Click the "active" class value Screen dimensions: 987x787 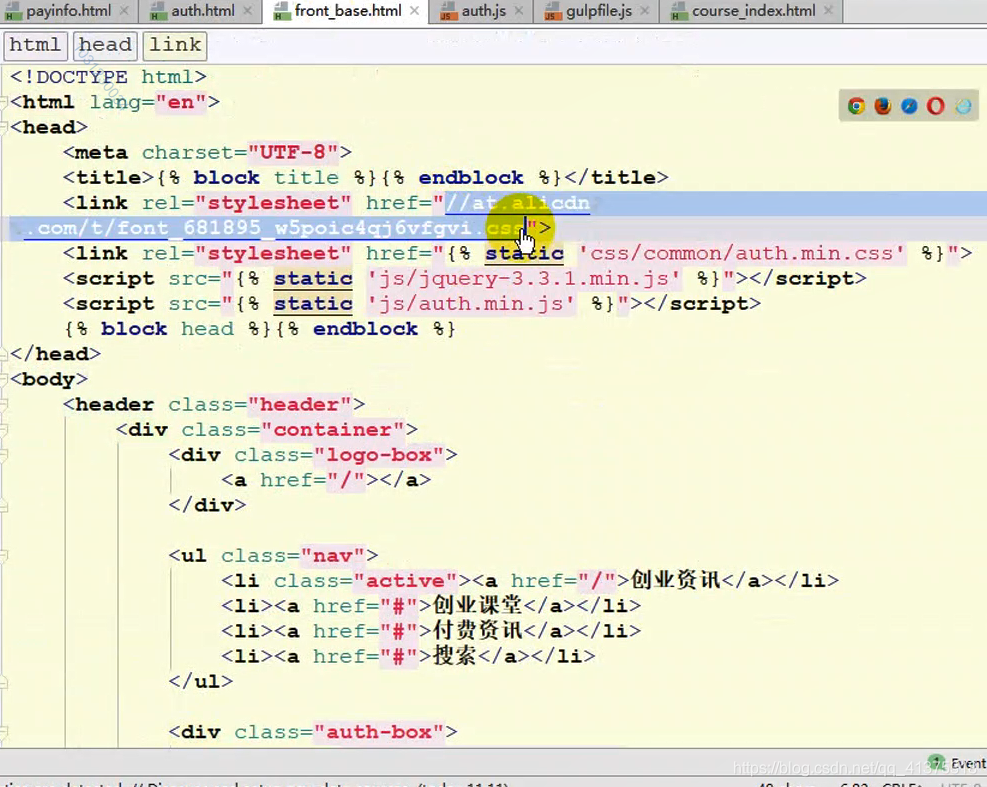[x=405, y=580]
